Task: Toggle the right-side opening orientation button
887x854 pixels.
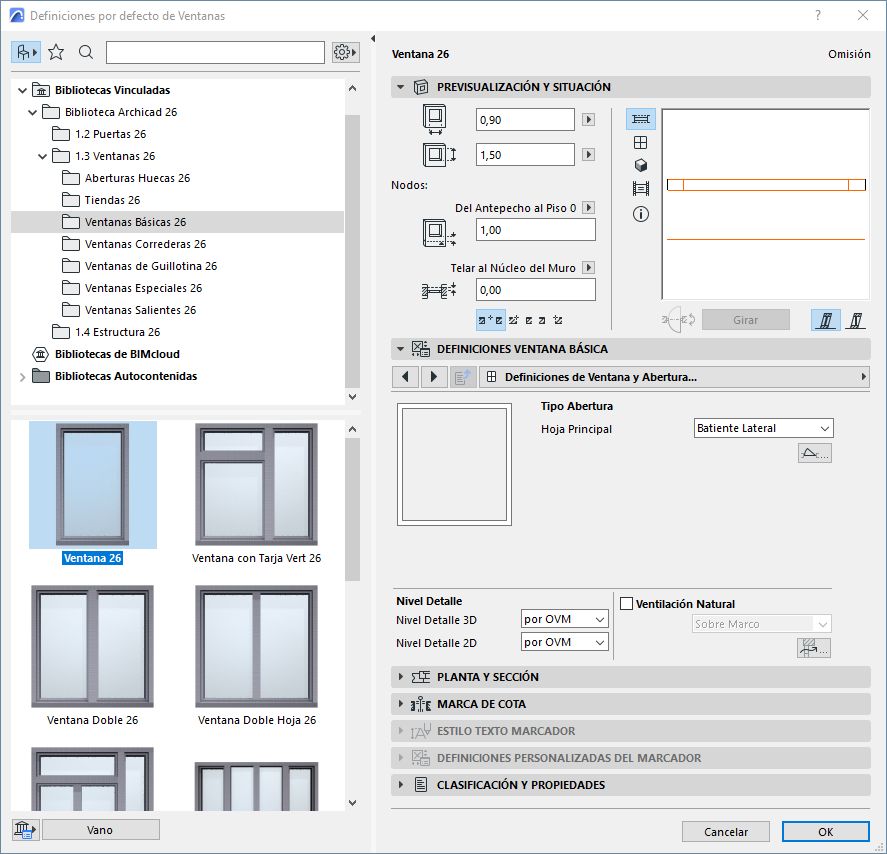Action: (x=855, y=320)
